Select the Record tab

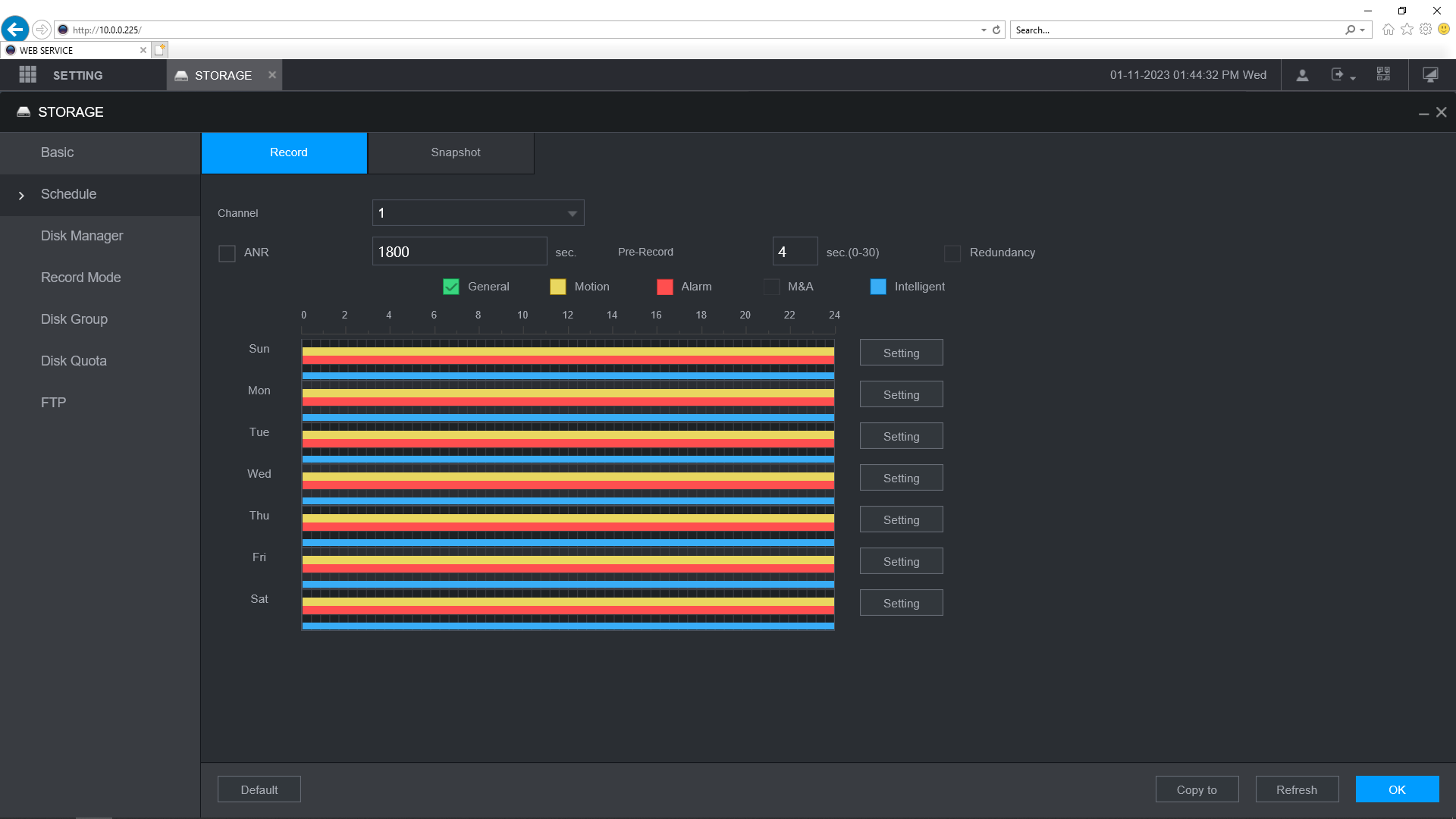(x=284, y=152)
